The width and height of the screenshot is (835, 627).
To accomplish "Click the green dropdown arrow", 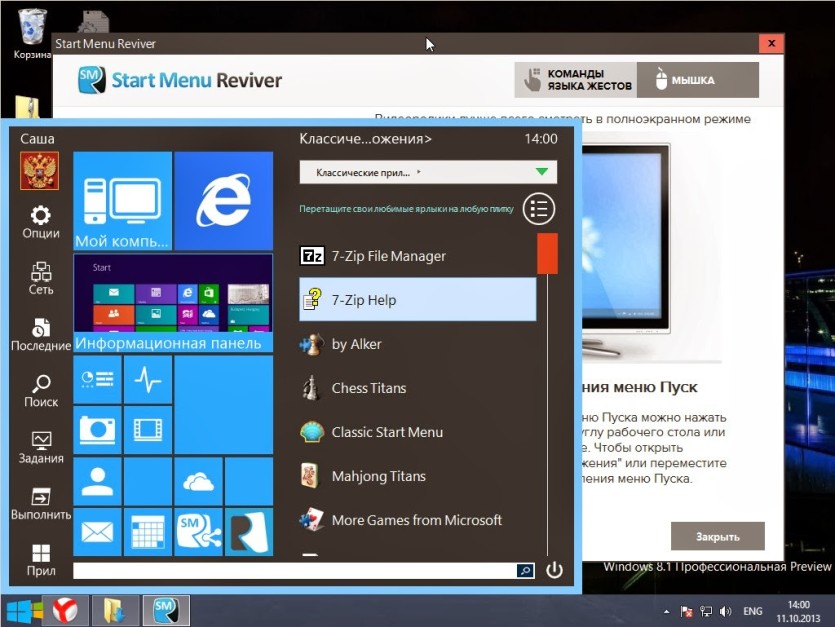I will [542, 172].
